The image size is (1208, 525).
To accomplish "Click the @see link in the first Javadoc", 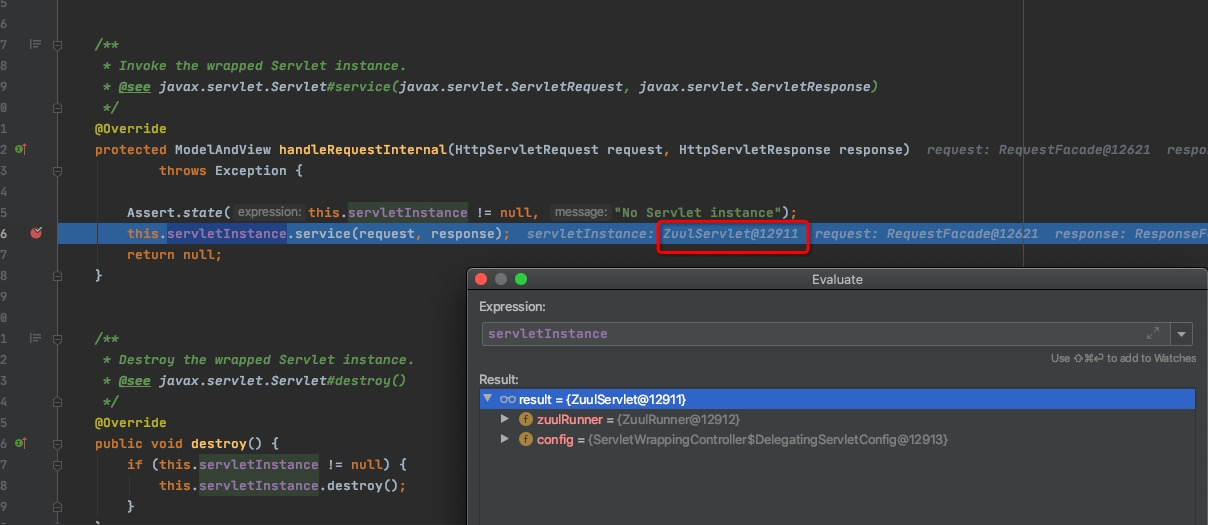I will [134, 87].
